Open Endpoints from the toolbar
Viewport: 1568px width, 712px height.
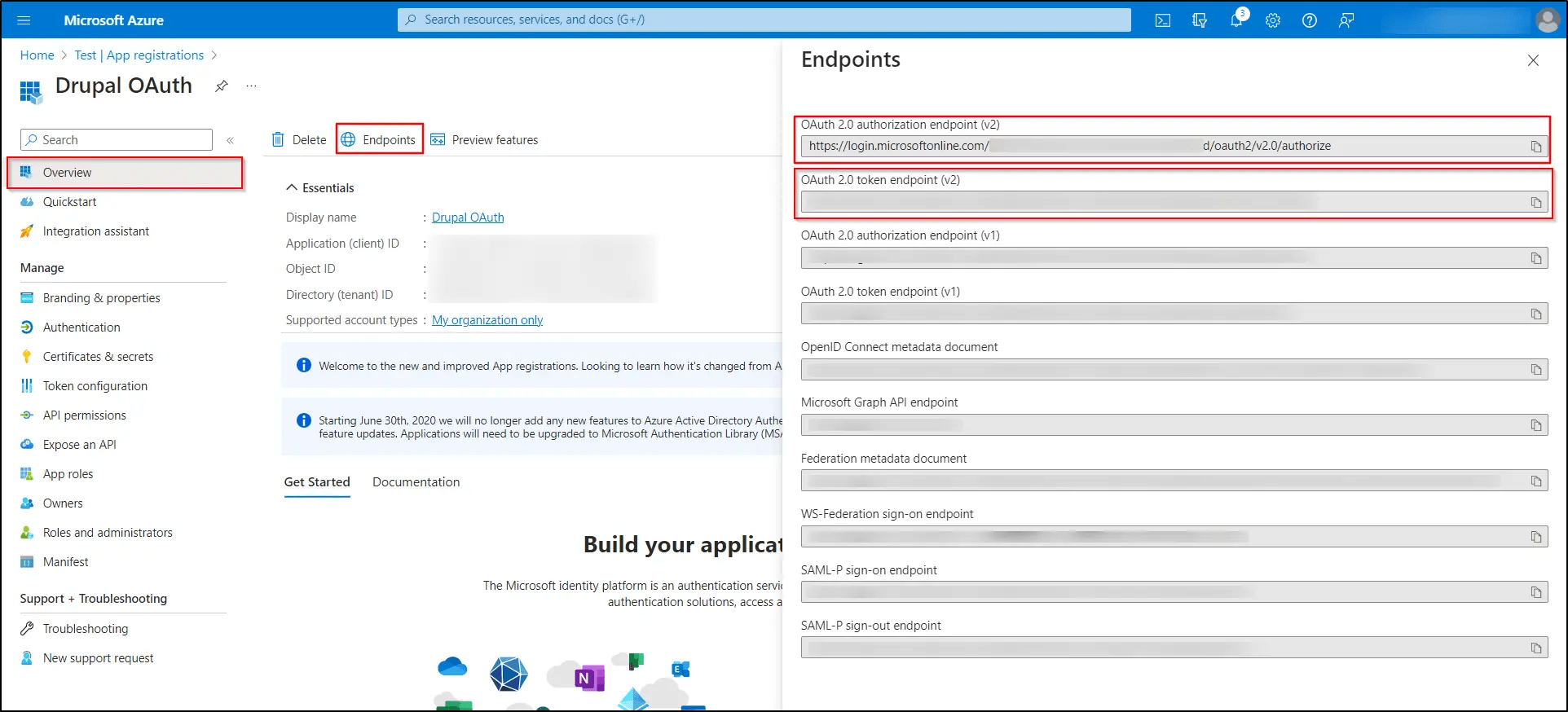(x=379, y=140)
